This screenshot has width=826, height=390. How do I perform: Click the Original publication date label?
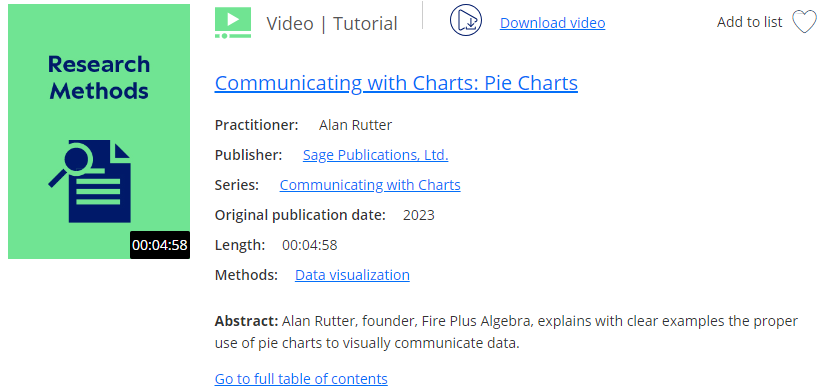pyautogui.click(x=300, y=215)
